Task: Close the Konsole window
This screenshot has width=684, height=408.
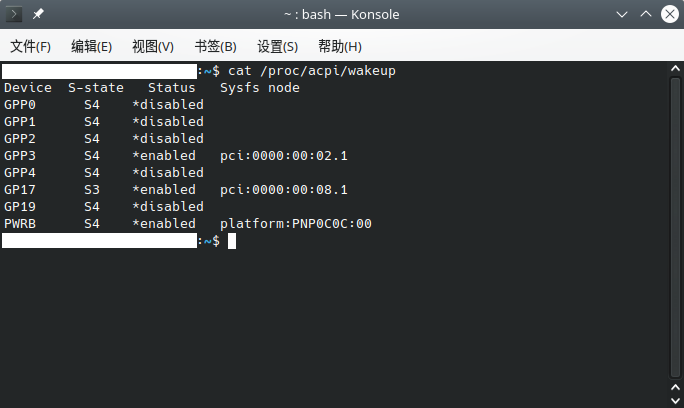Action: point(670,14)
